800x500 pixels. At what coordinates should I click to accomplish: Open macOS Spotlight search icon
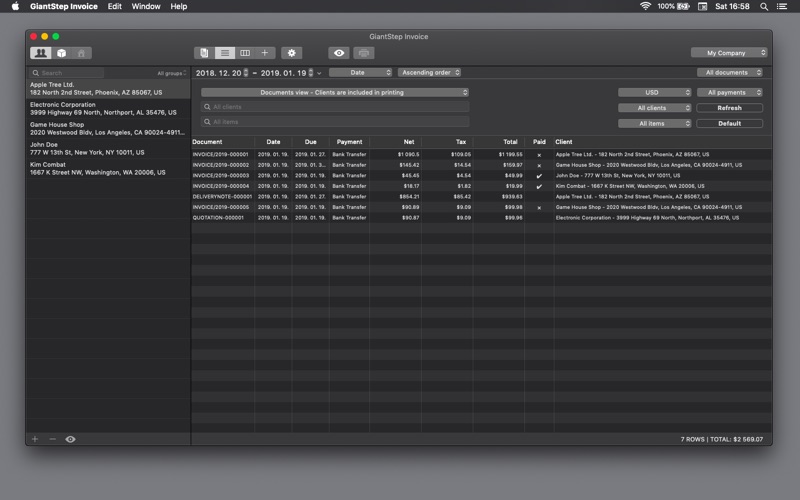764,7
